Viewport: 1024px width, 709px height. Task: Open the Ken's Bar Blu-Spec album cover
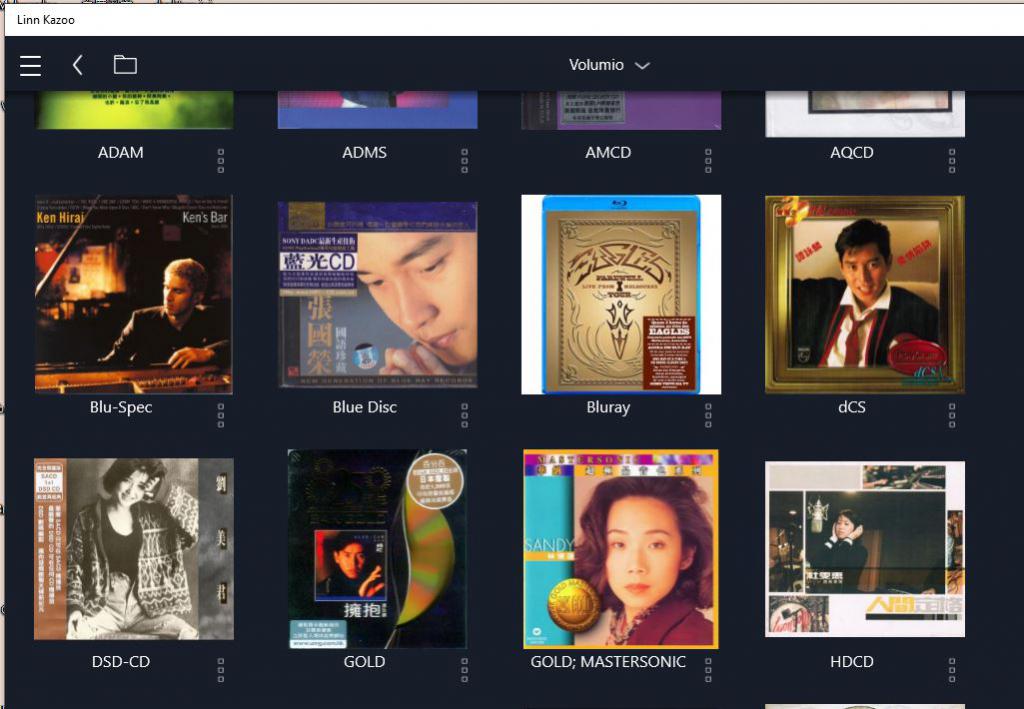[134, 294]
